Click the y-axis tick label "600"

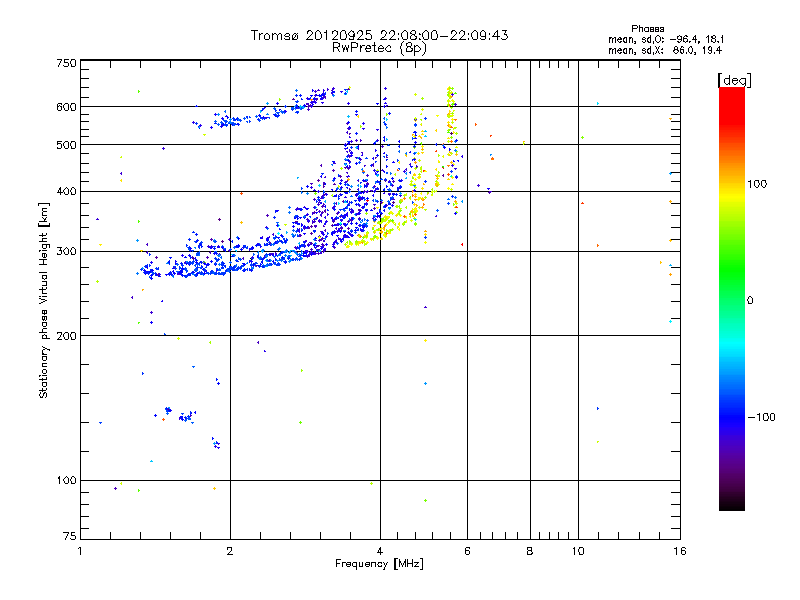66,107
